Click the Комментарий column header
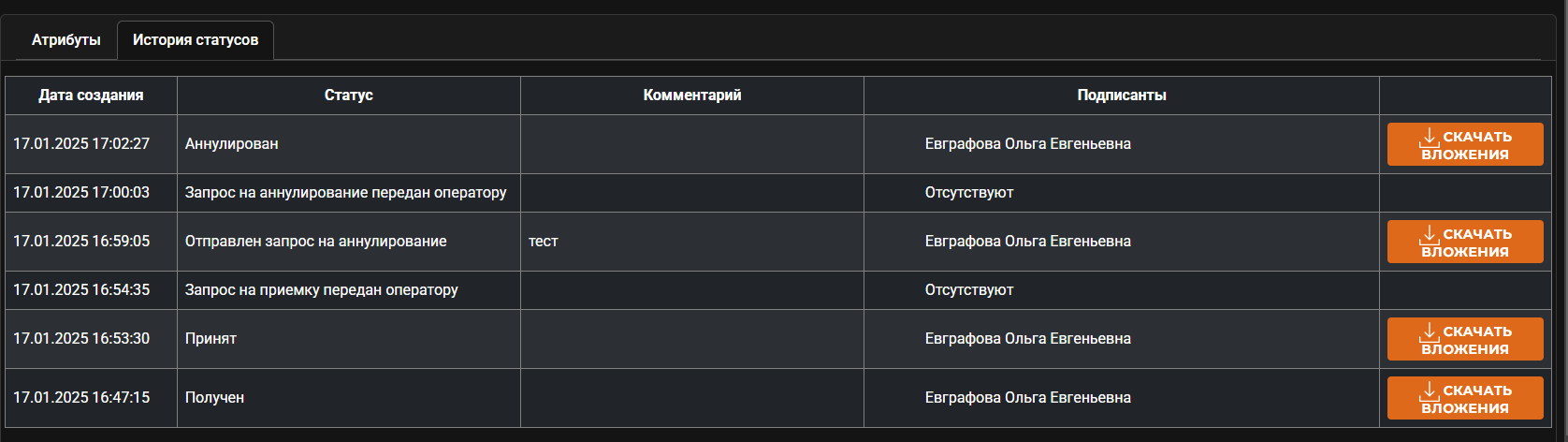Screen dimensions: 1568x442 click(x=692, y=96)
